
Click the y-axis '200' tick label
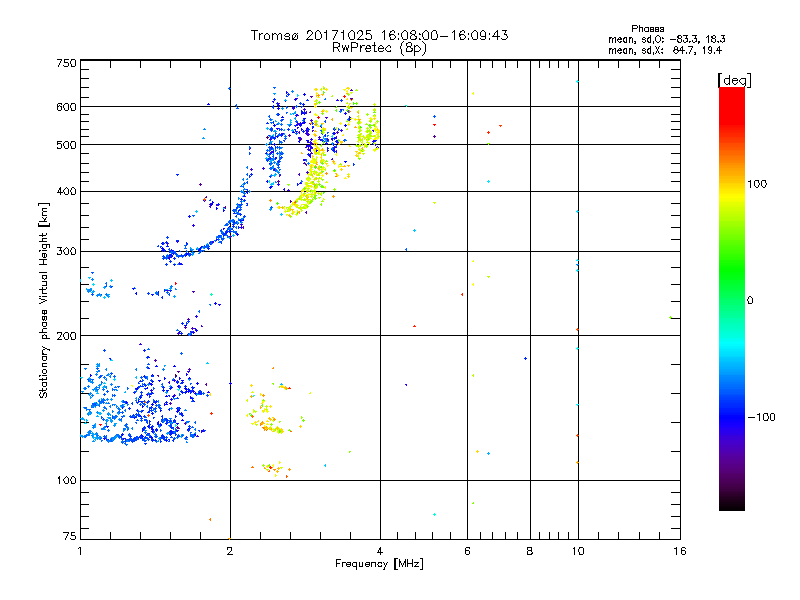pyautogui.click(x=66, y=336)
